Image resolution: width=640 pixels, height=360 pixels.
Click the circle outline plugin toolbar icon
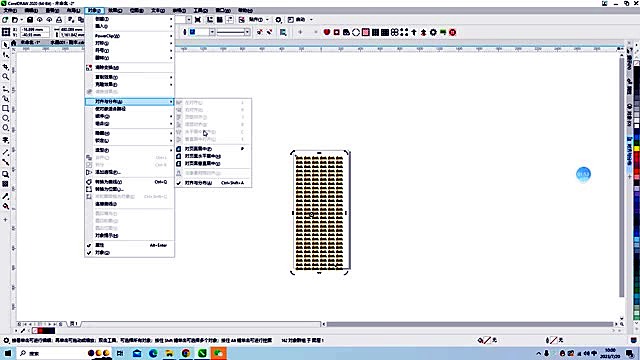pos(356,32)
